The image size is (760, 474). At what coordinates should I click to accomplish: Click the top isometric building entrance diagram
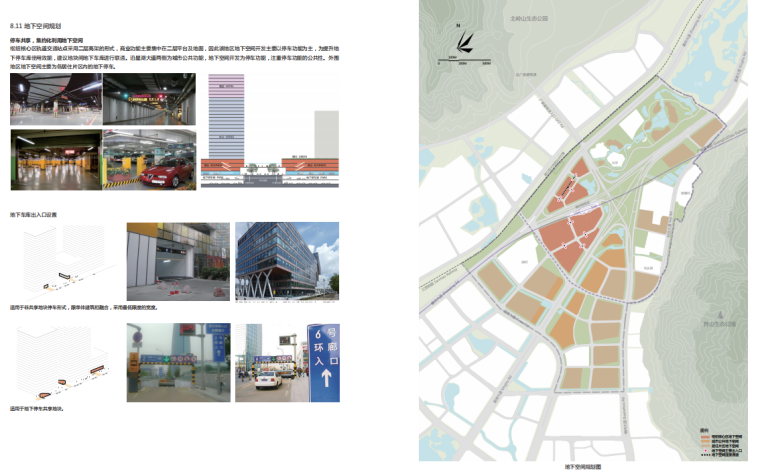[62, 260]
